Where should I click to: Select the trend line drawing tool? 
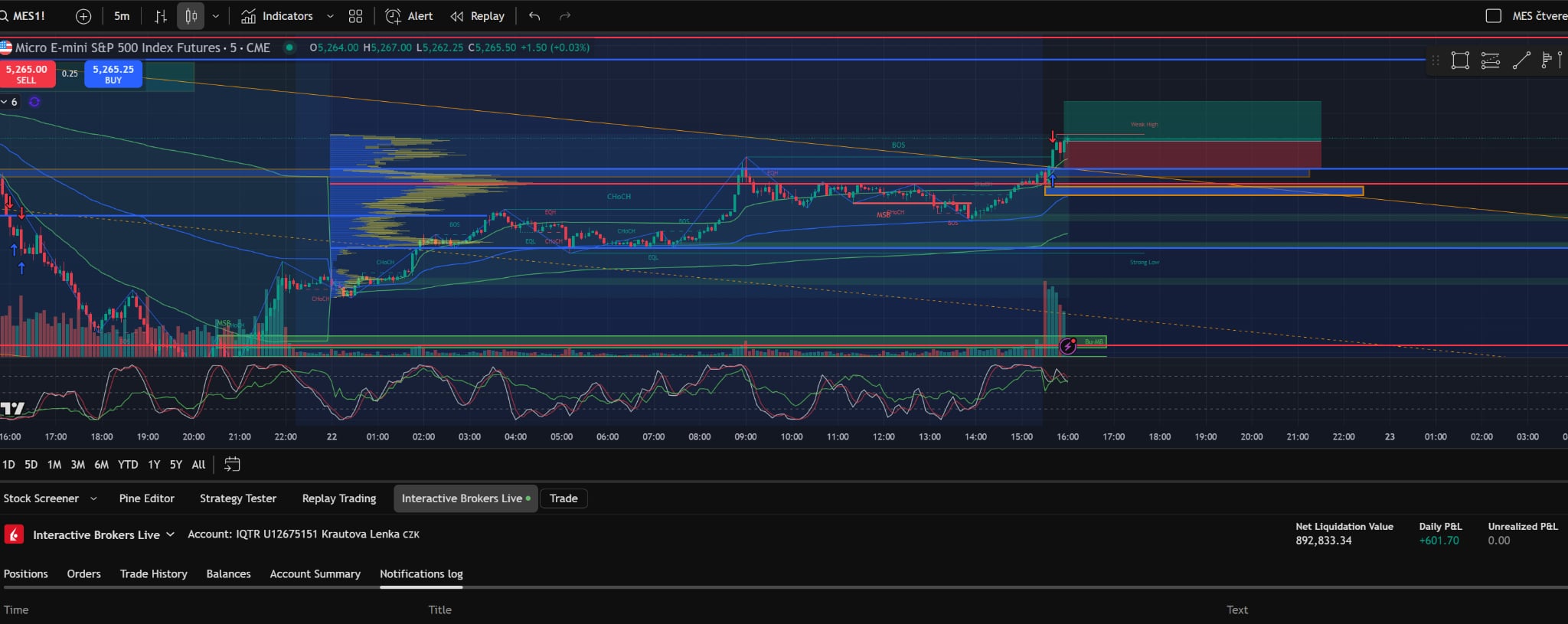pyautogui.click(x=1521, y=60)
